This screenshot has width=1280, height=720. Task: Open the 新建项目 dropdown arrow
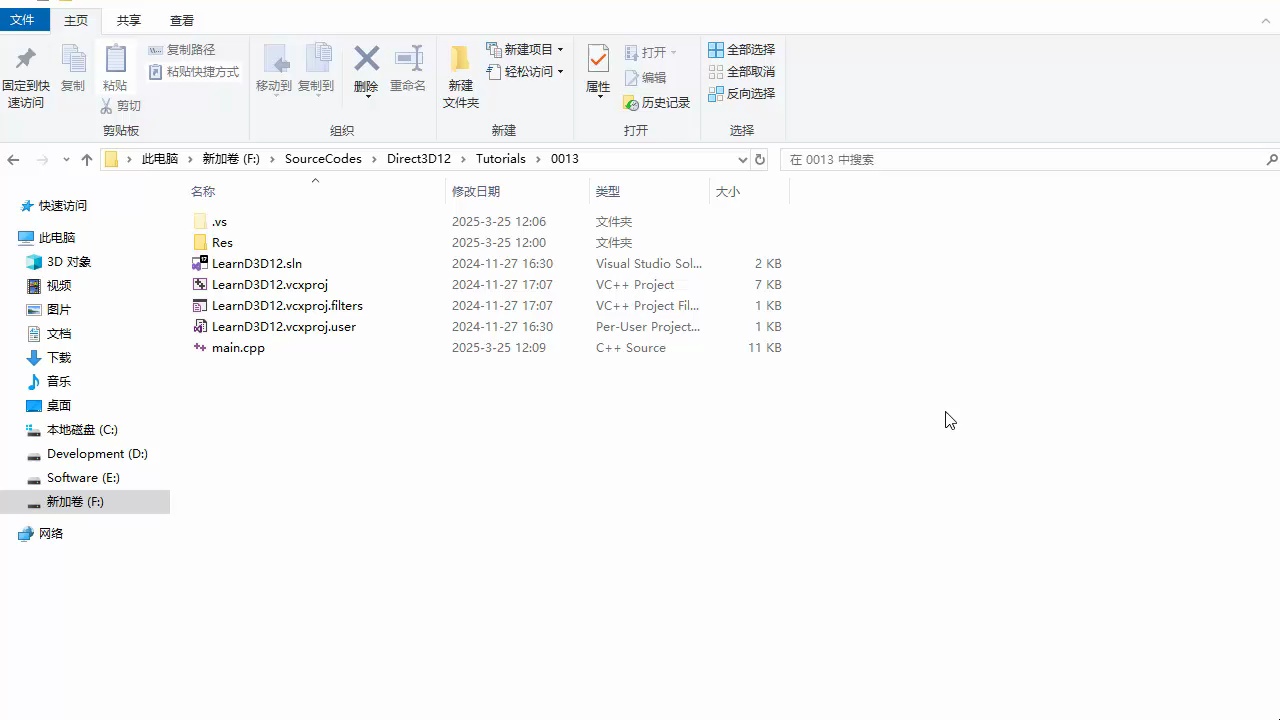point(558,48)
